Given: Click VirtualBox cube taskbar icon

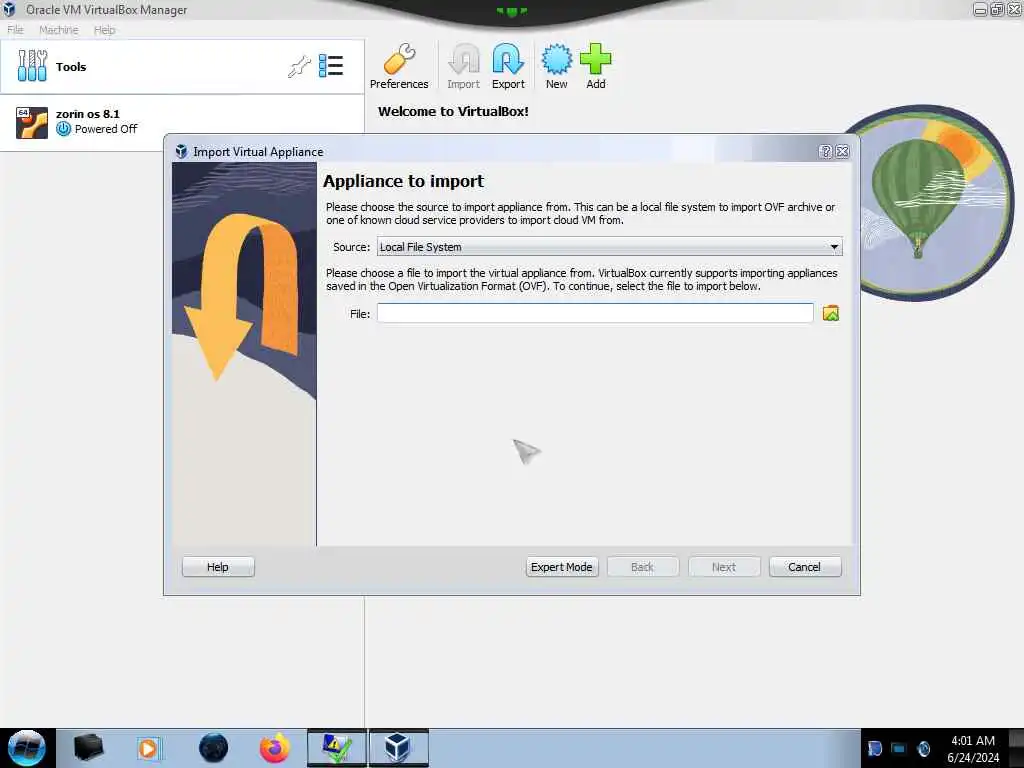Looking at the screenshot, I should click(x=398, y=748).
